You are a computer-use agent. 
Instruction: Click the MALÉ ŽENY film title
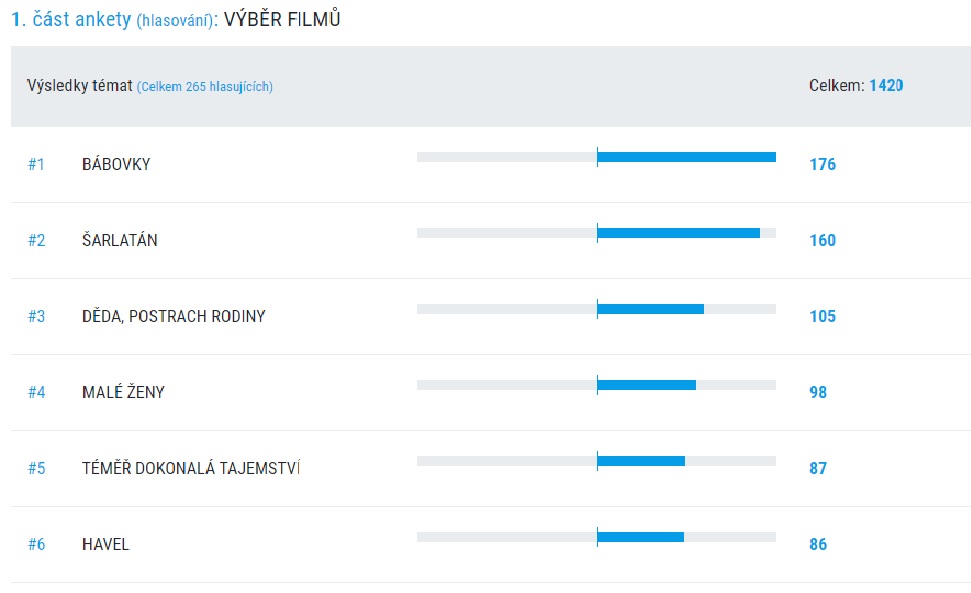point(123,392)
